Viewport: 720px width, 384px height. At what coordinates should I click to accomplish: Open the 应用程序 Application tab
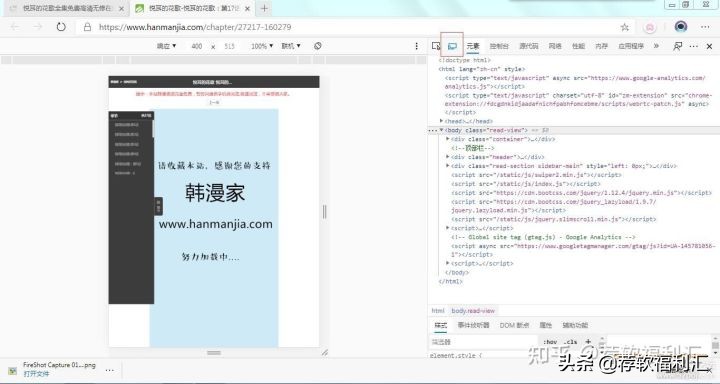(x=631, y=46)
